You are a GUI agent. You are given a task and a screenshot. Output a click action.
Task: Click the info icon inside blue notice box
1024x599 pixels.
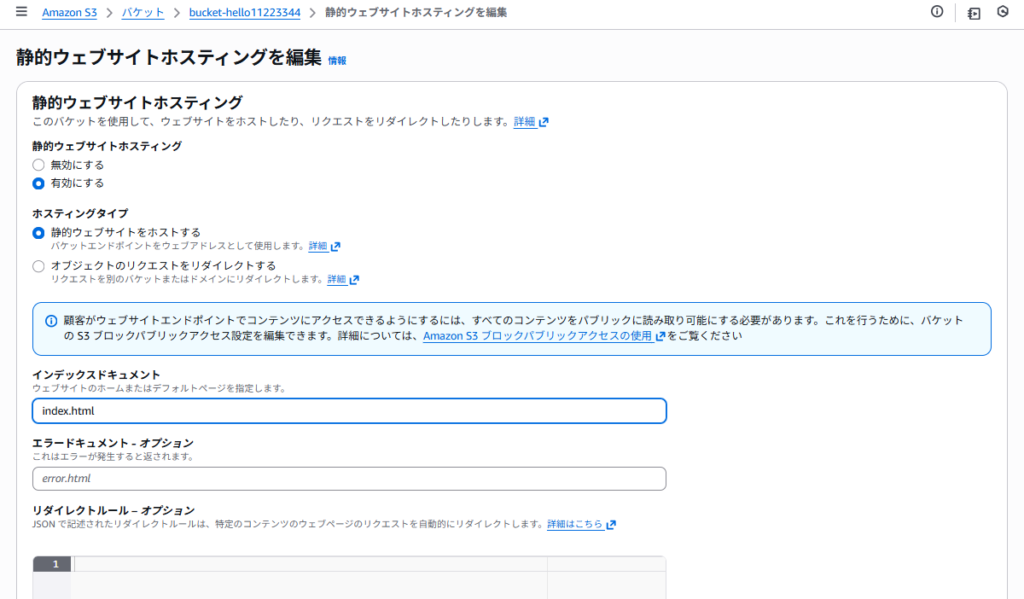(51, 321)
